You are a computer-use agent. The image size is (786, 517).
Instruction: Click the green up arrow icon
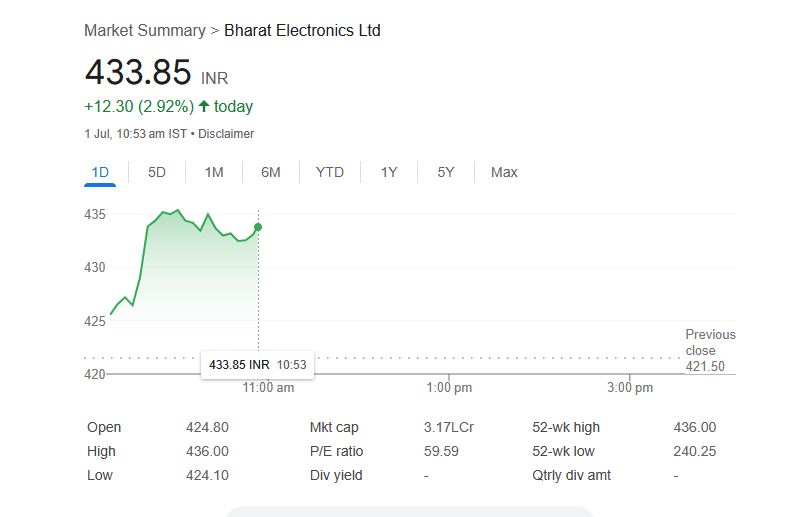pos(204,106)
